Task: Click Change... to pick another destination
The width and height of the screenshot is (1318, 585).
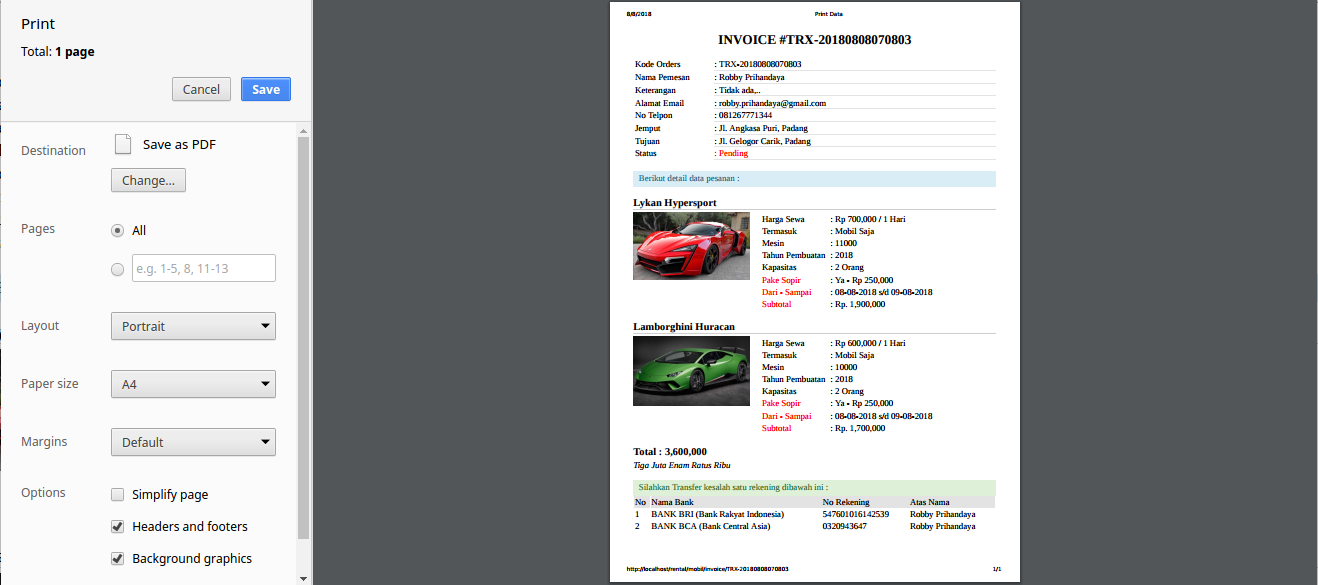Action: 148,181
